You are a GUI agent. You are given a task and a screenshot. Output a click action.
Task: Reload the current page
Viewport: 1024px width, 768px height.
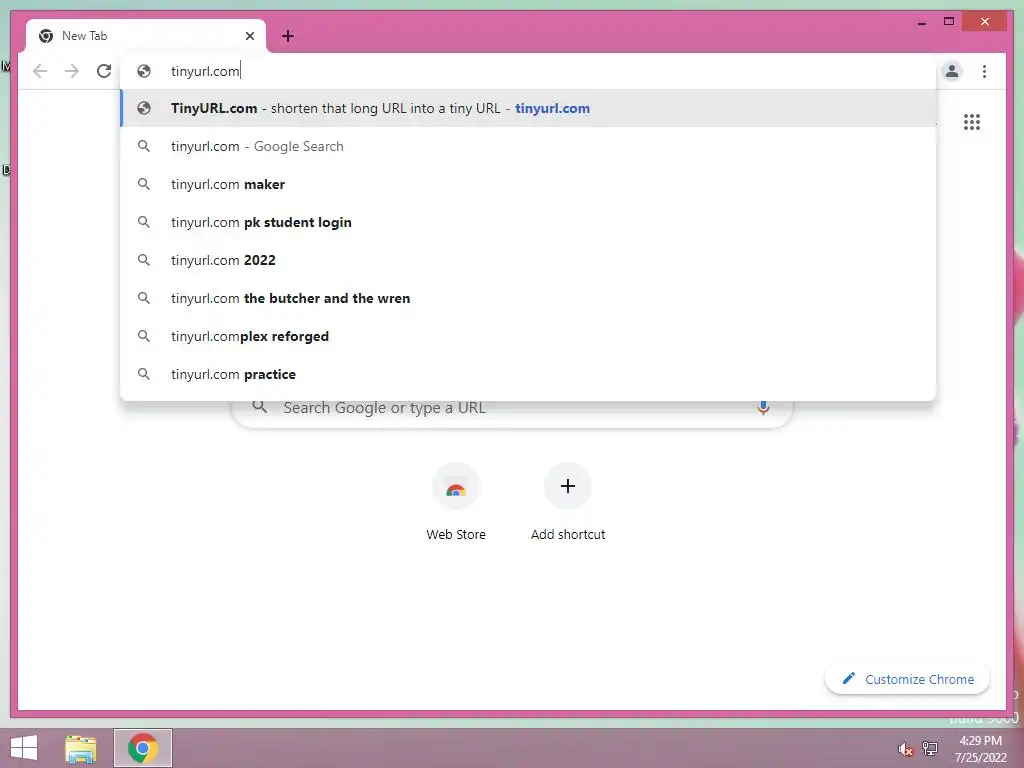coord(104,71)
